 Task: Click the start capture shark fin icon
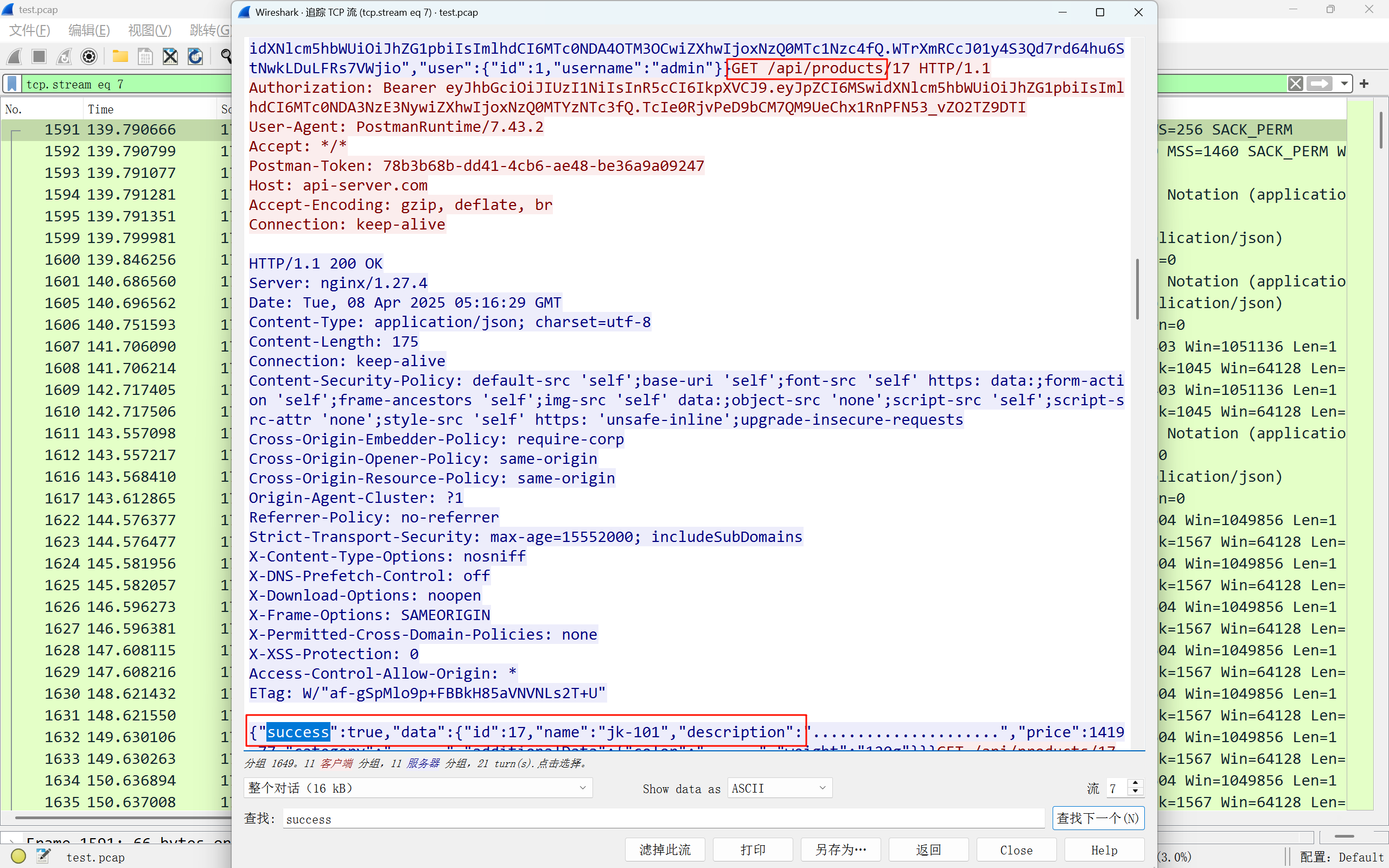[14, 56]
